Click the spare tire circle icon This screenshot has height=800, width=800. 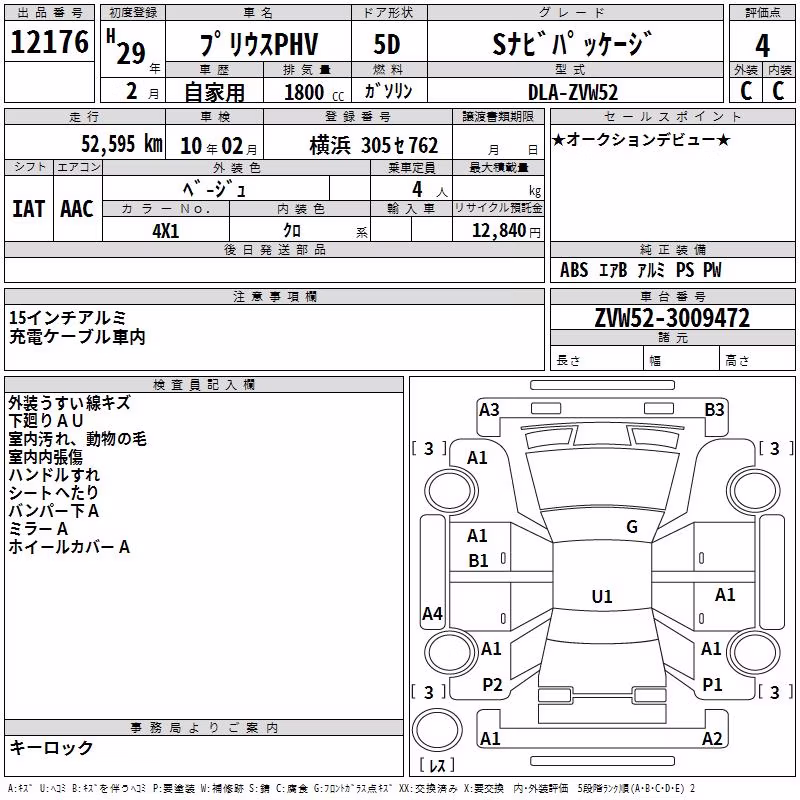(x=437, y=730)
